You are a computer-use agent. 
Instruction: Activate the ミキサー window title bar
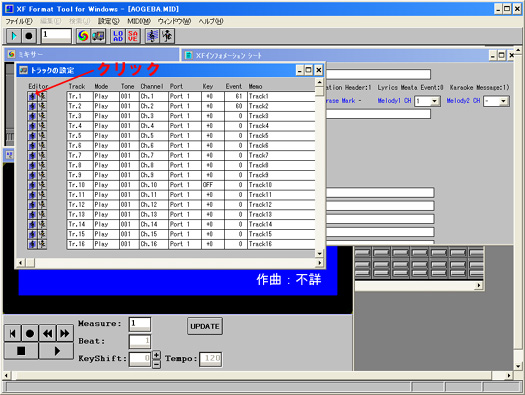click(x=92, y=54)
